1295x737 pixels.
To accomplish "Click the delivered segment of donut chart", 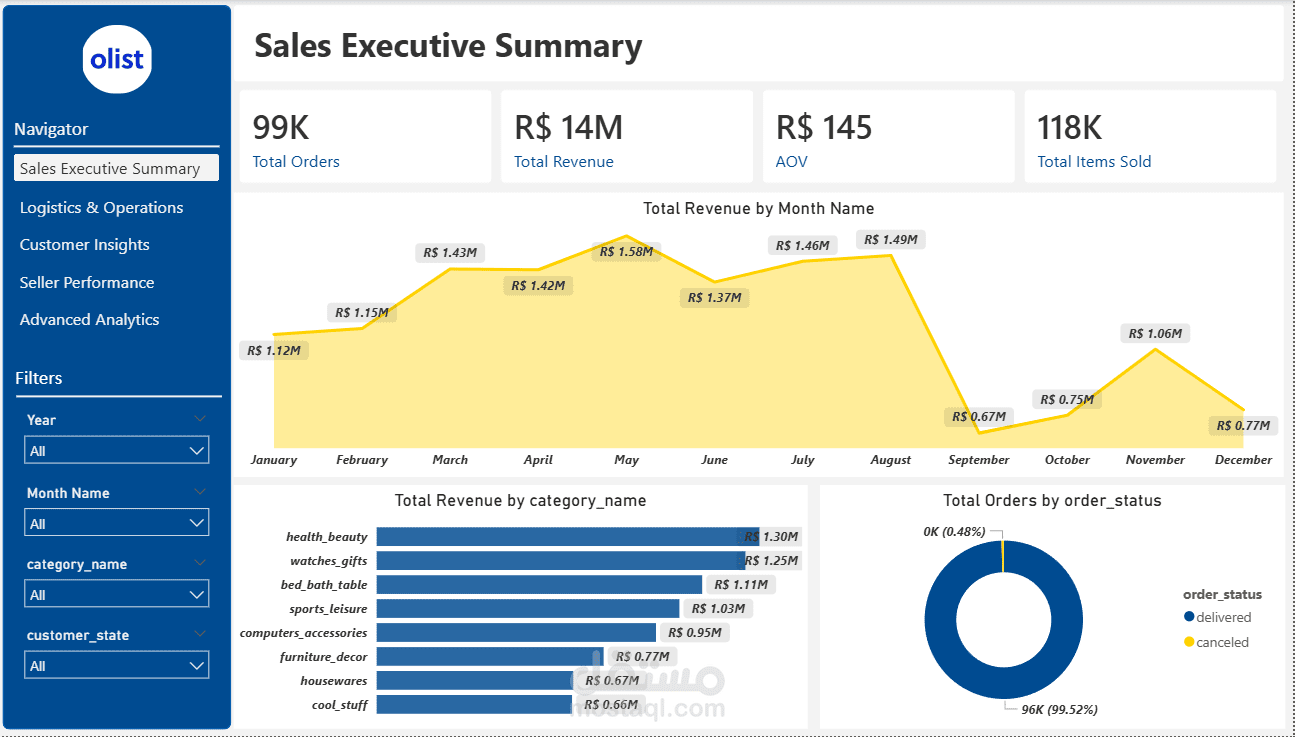I will tap(940, 640).
